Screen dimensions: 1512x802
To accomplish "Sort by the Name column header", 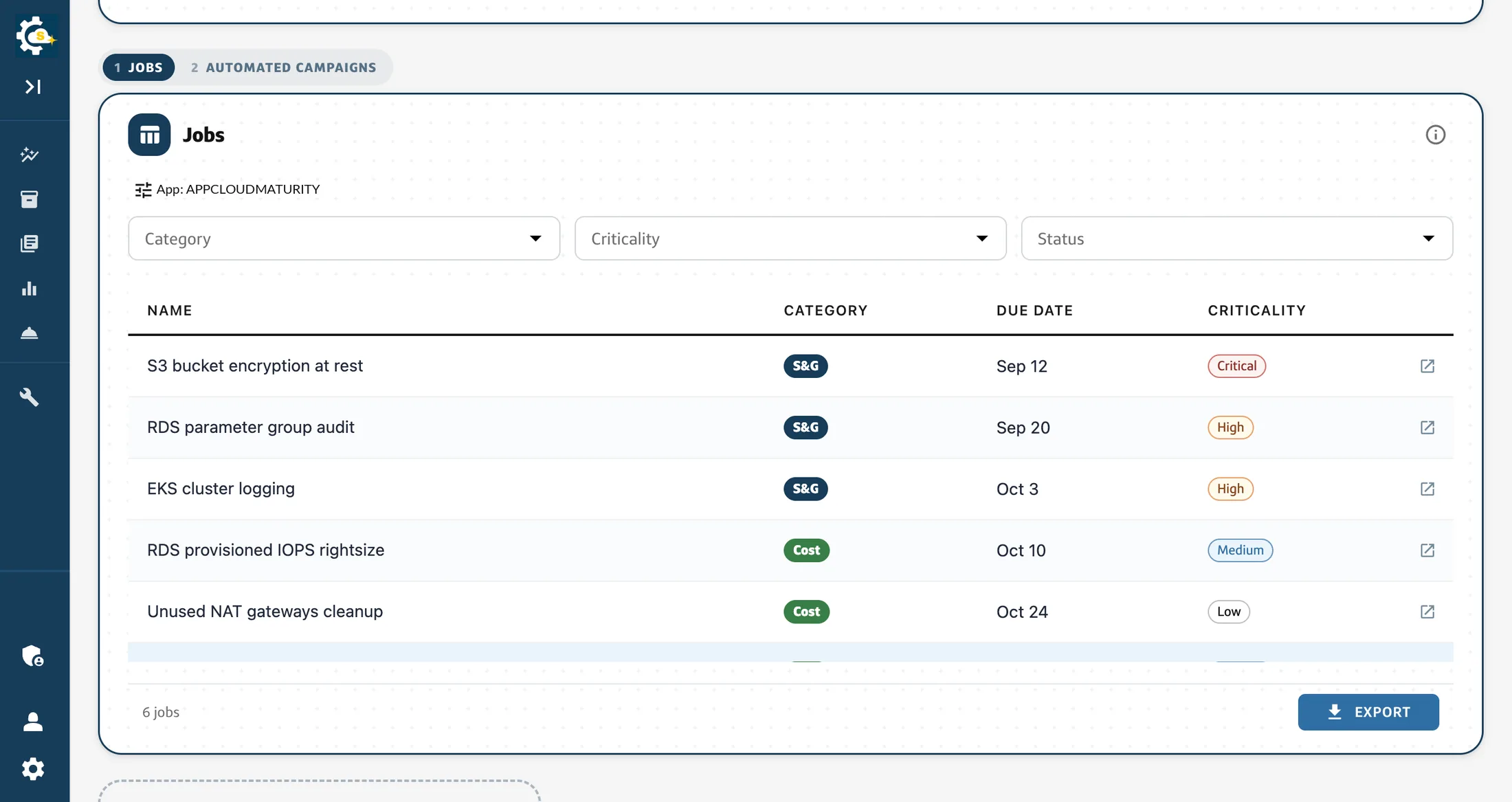I will pos(170,311).
